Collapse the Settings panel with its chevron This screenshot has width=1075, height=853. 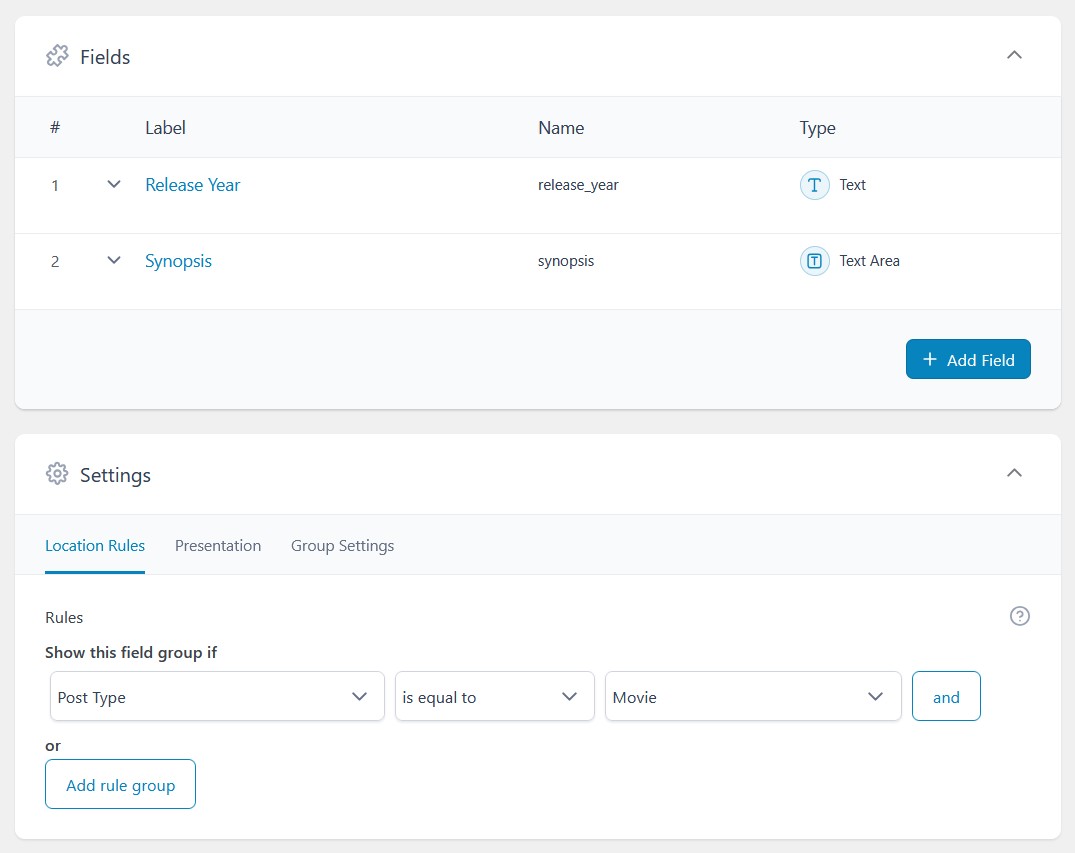[x=1015, y=473]
